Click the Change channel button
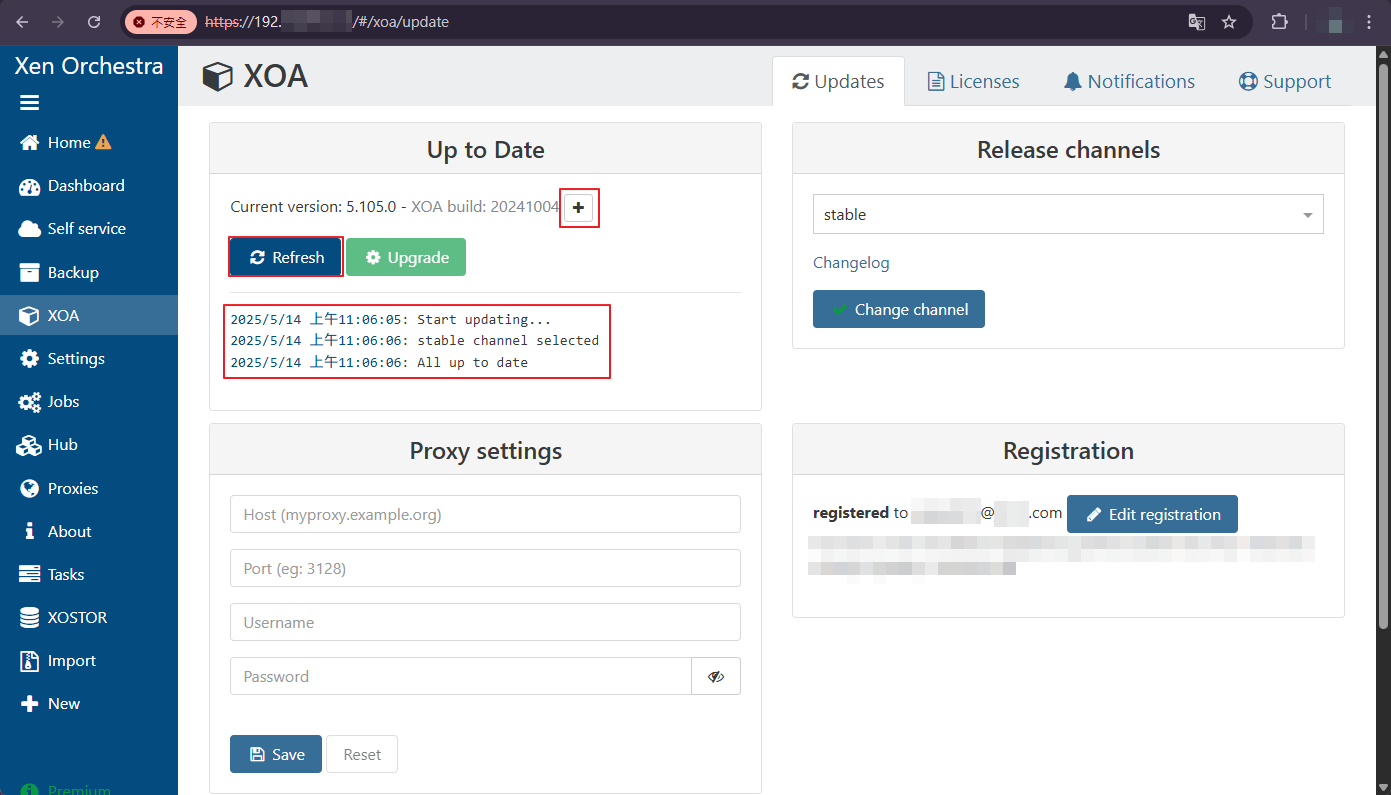Viewport: 1391px width, 795px height. [899, 309]
